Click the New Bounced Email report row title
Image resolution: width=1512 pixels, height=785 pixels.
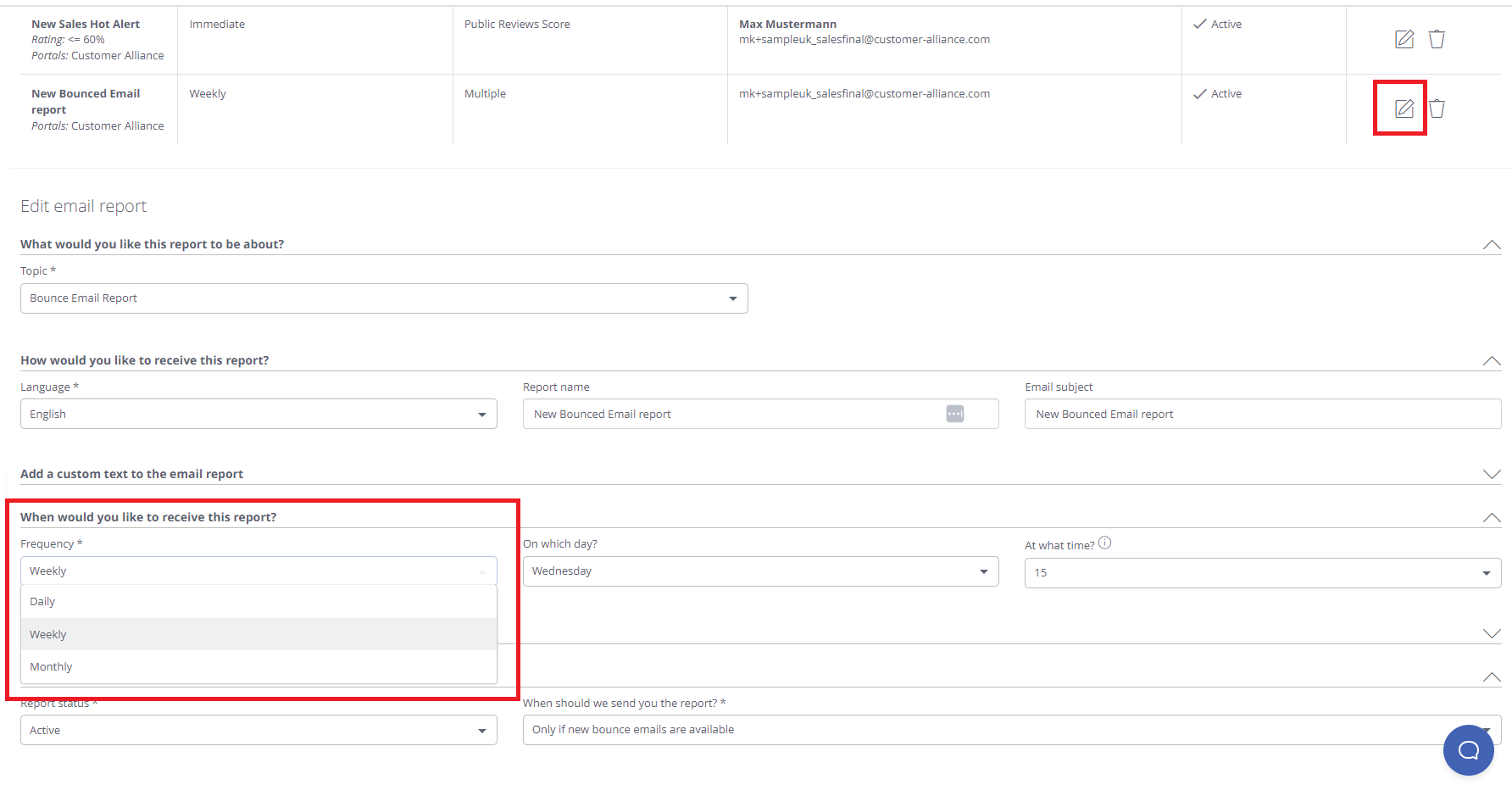click(x=86, y=102)
